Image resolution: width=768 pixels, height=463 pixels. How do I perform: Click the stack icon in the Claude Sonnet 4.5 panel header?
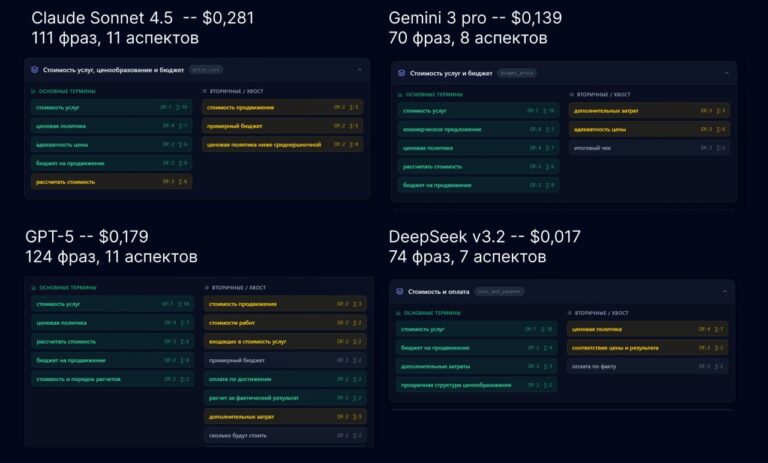point(35,70)
